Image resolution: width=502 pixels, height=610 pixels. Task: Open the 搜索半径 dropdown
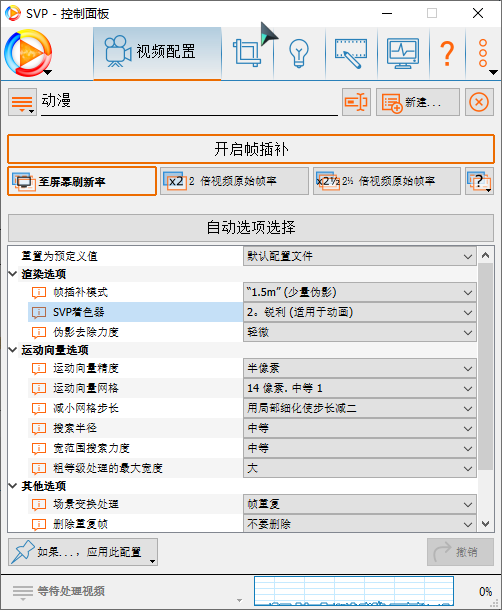(360, 428)
